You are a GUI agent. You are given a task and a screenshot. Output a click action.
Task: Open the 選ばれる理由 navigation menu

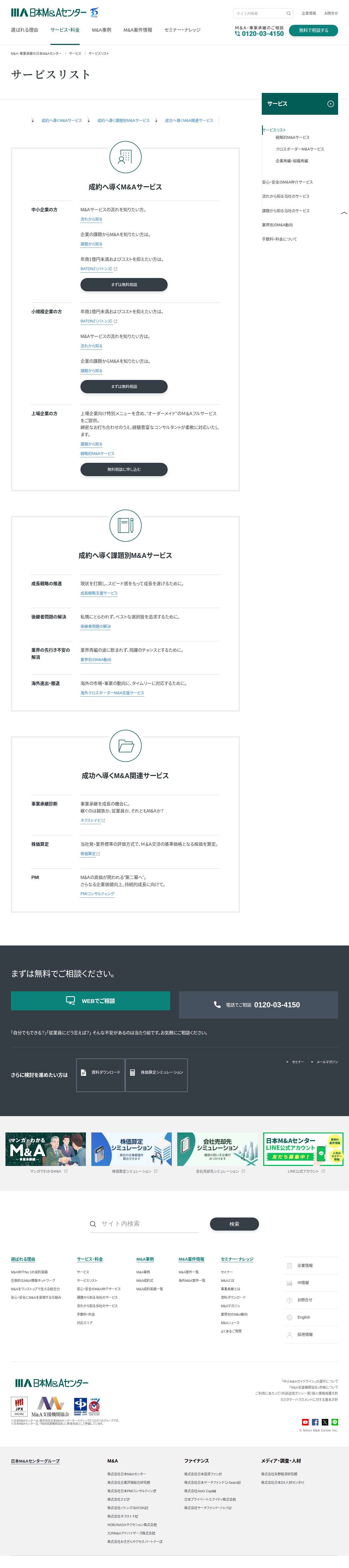coord(24,30)
